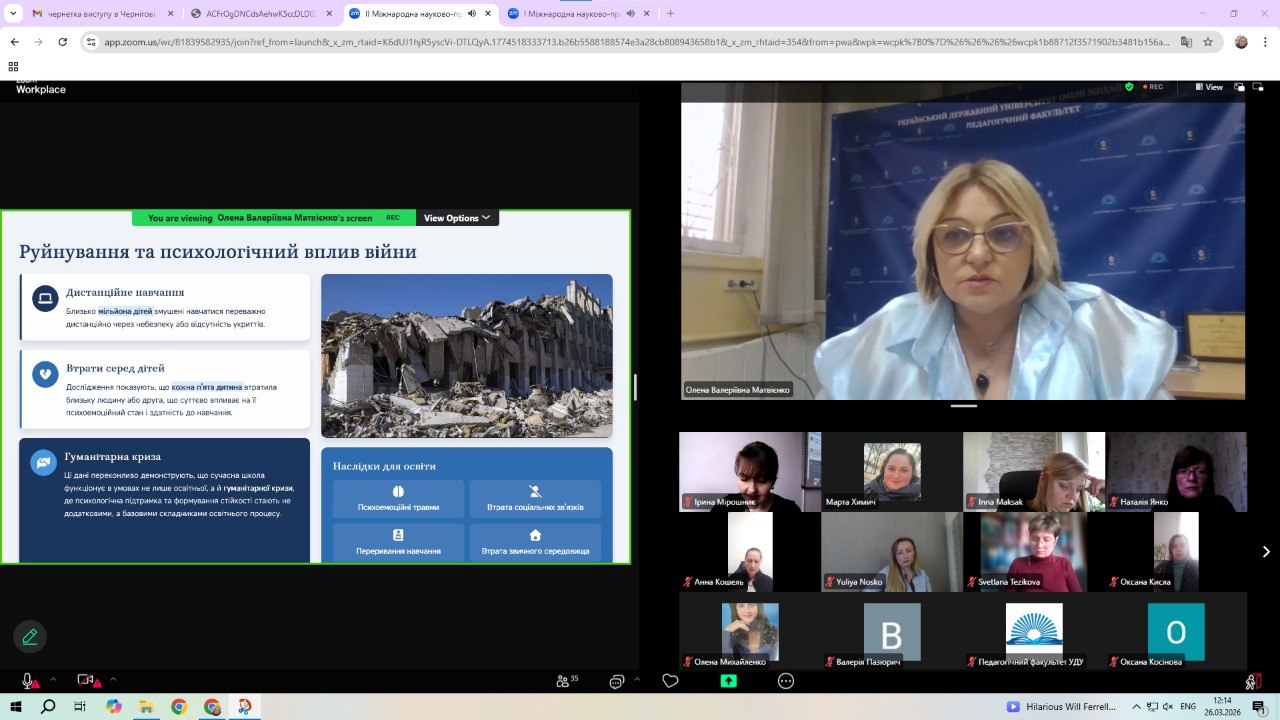Switch to I Міжнародна науково-практична tab
Screen dimensions: 1280x720
tap(570, 14)
